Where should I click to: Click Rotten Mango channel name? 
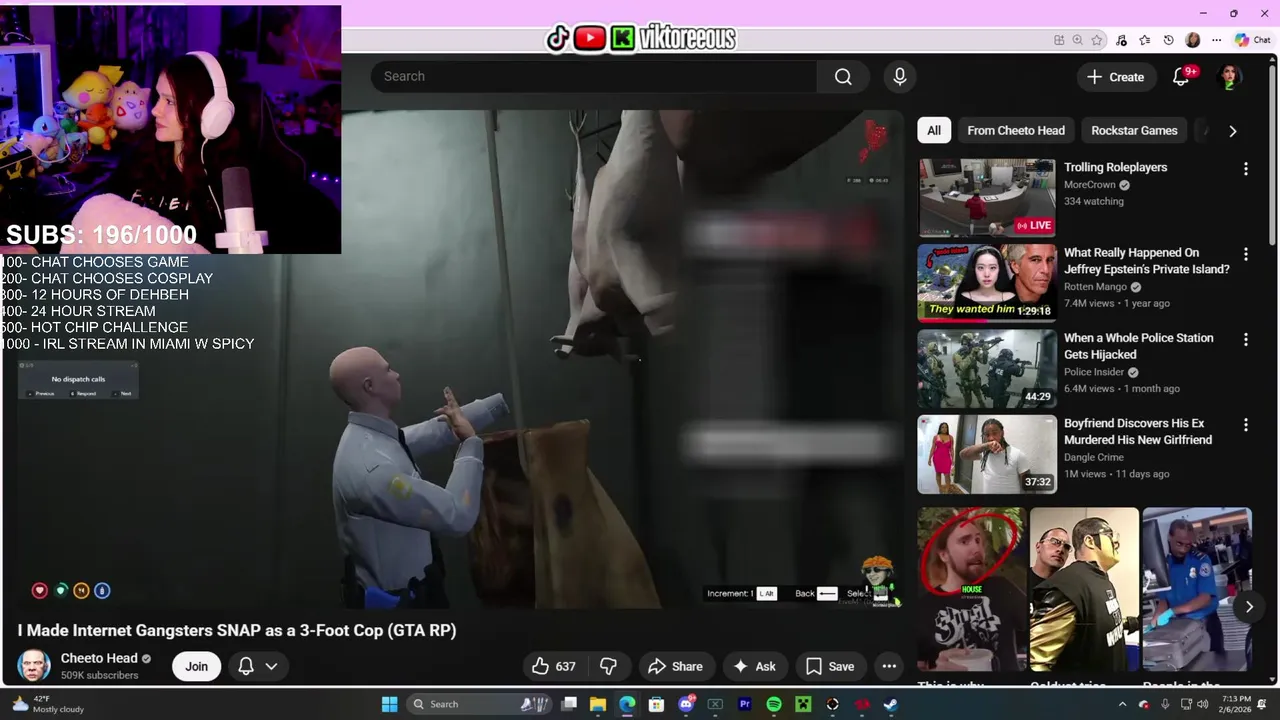(1095, 287)
